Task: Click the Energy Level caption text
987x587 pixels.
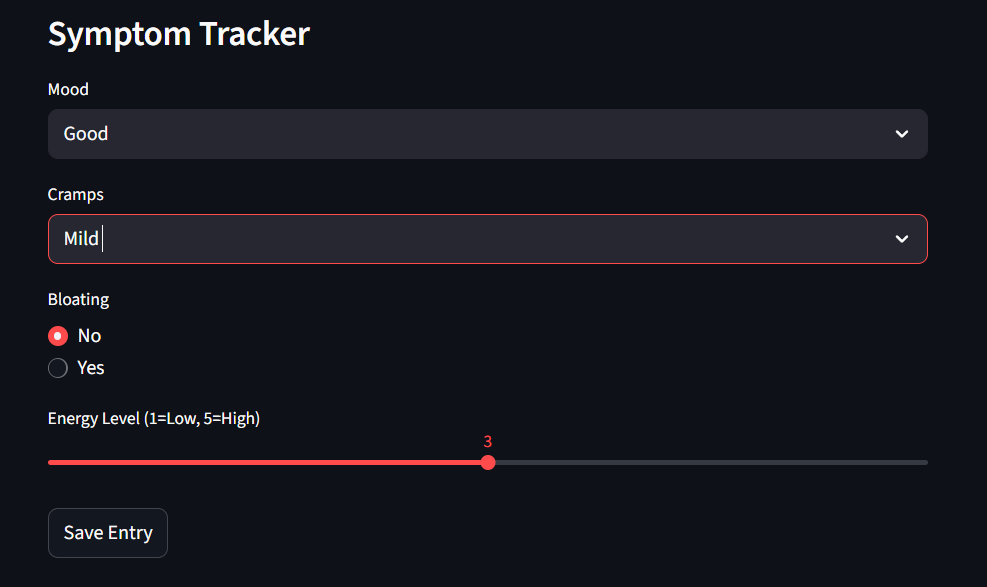Action: tap(153, 418)
